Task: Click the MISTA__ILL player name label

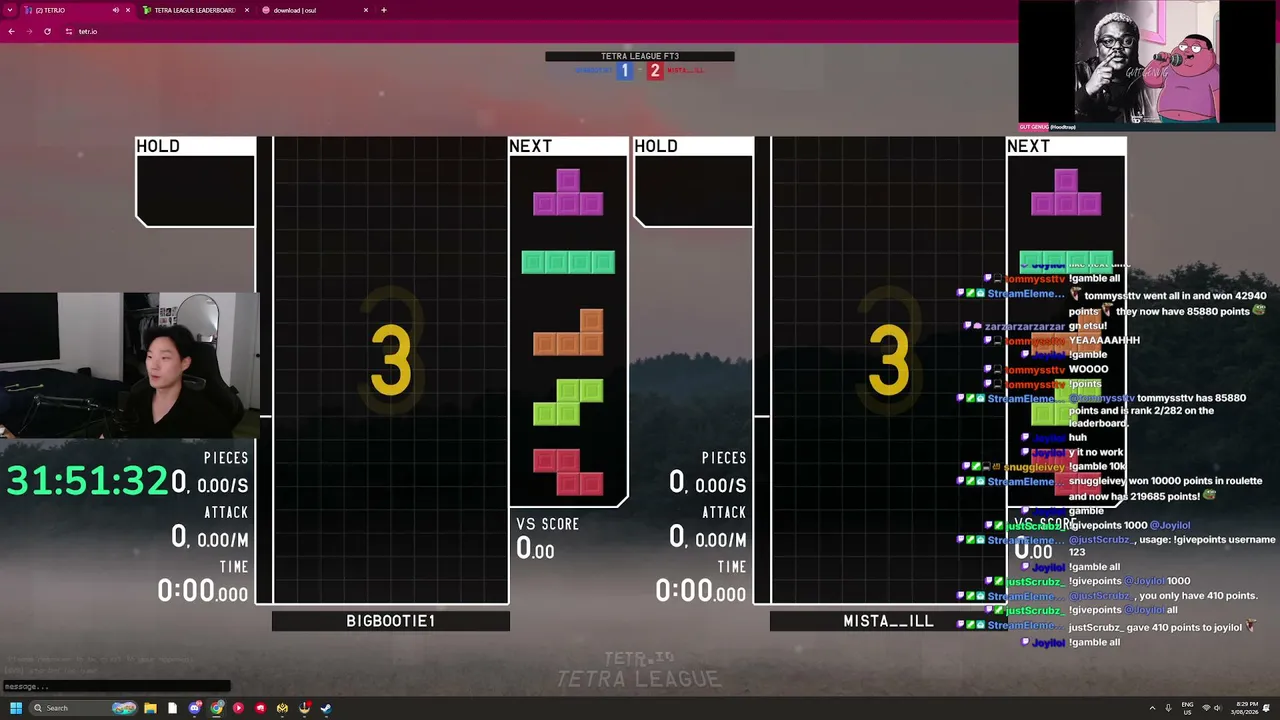Action: 889,621
